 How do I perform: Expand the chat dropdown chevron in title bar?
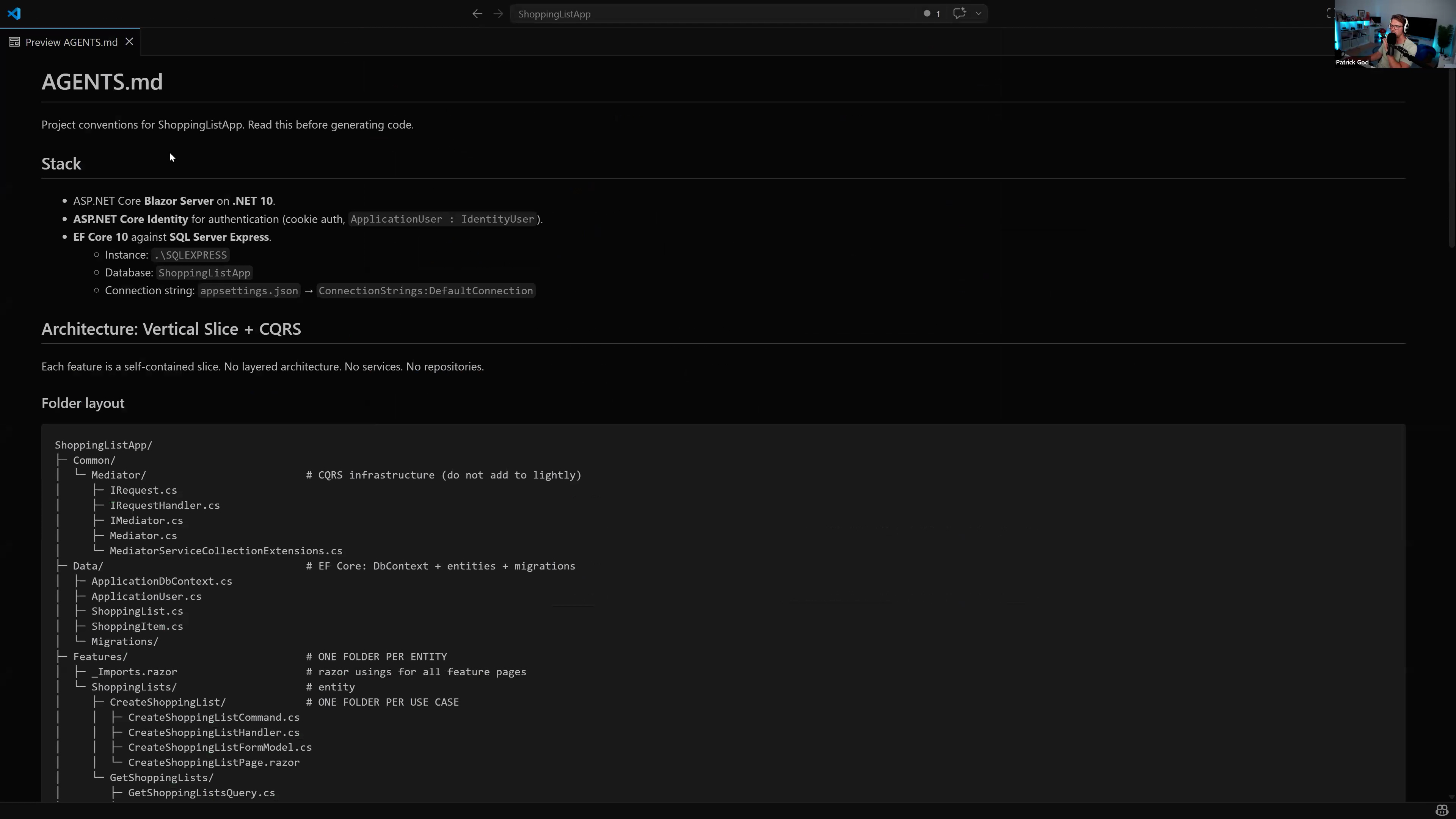coord(978,13)
